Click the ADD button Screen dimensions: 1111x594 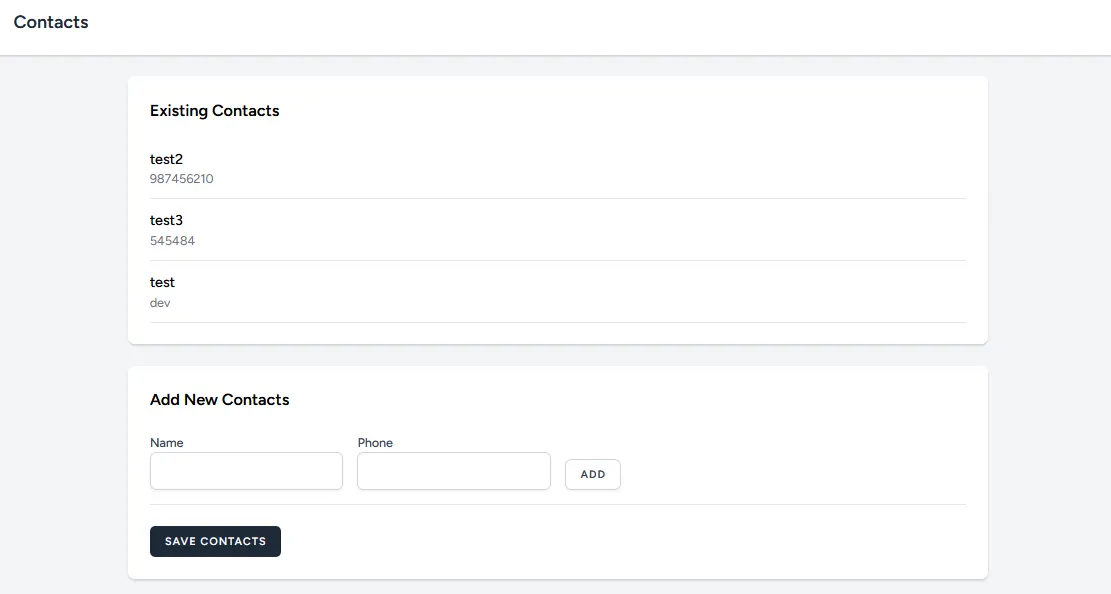pos(592,474)
